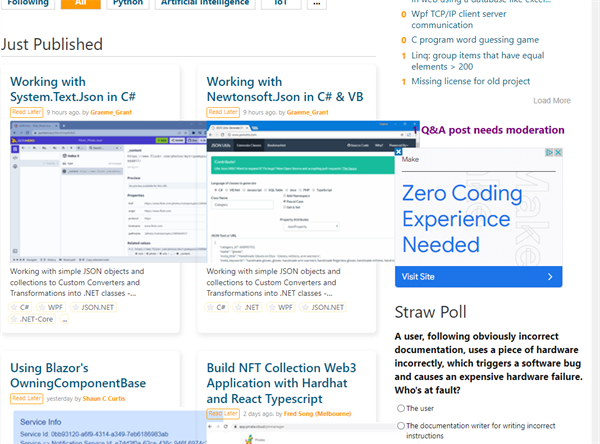600x444 pixels.
Task: Click Read Later on System.Text.Json article
Action: click(26, 112)
